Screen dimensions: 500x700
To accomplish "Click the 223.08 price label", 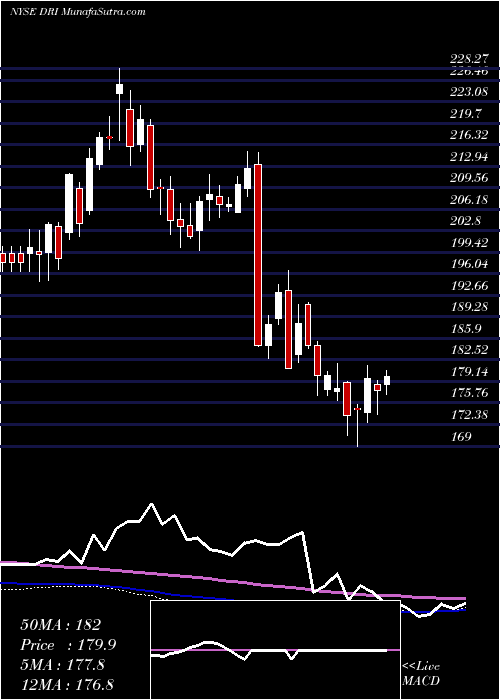I will 469,92.
